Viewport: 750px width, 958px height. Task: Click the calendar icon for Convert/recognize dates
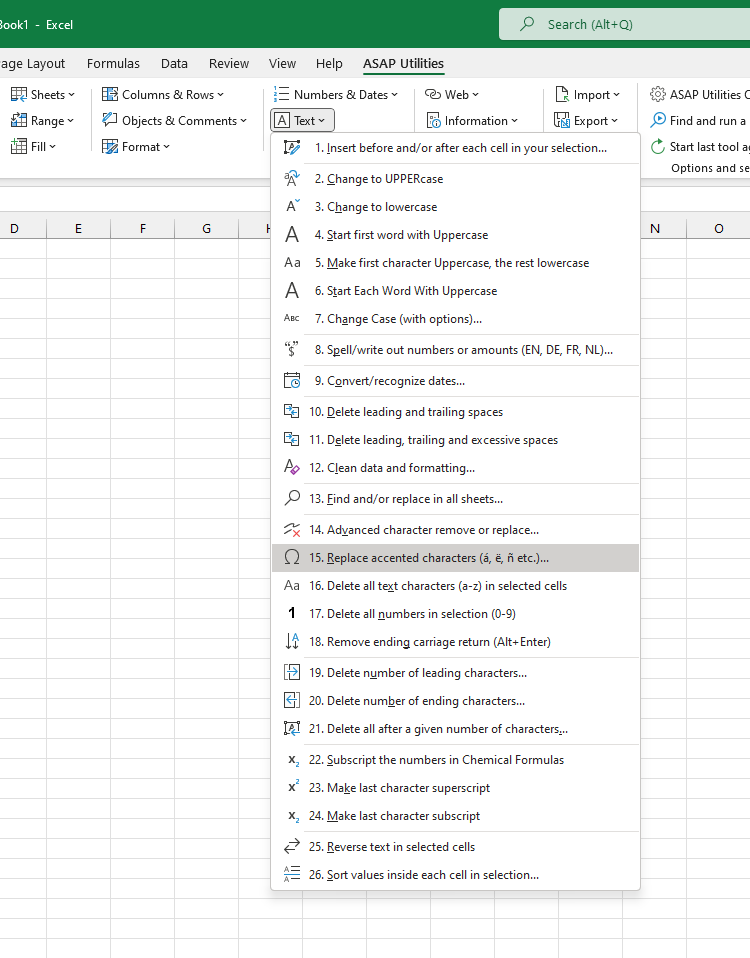point(292,381)
